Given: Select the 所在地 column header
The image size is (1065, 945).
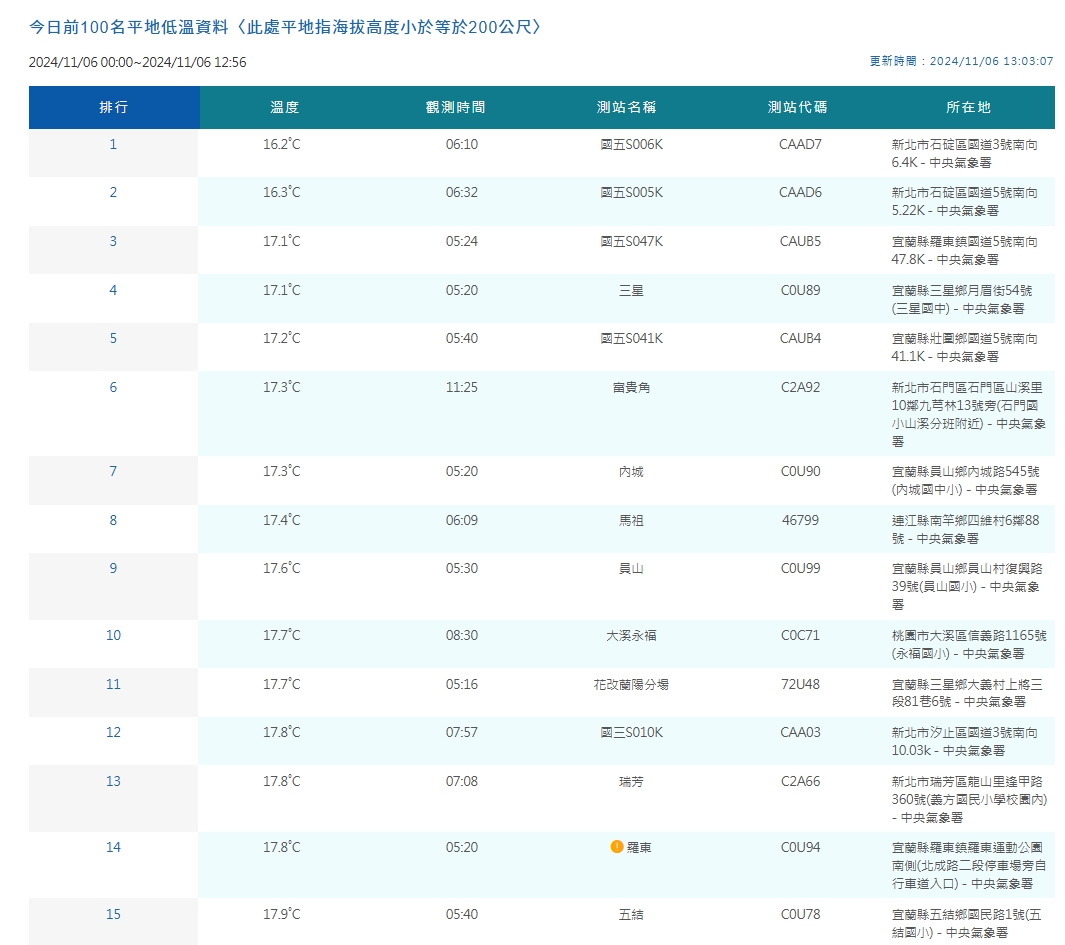Looking at the screenshot, I should [x=969, y=107].
